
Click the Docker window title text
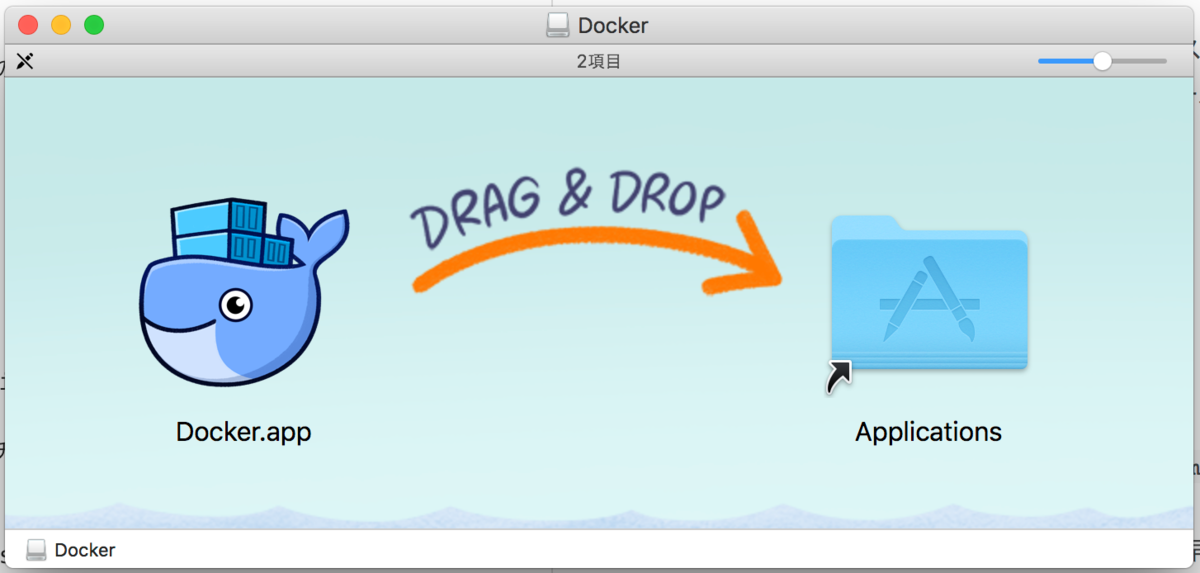point(613,25)
